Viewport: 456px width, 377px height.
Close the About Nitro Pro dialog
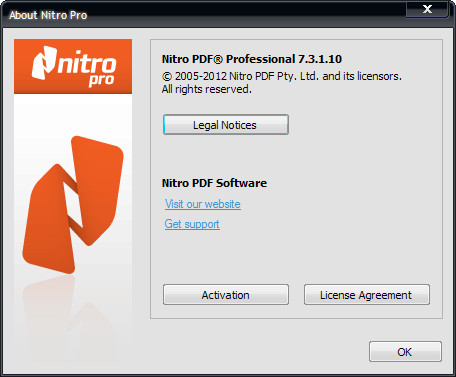point(427,9)
